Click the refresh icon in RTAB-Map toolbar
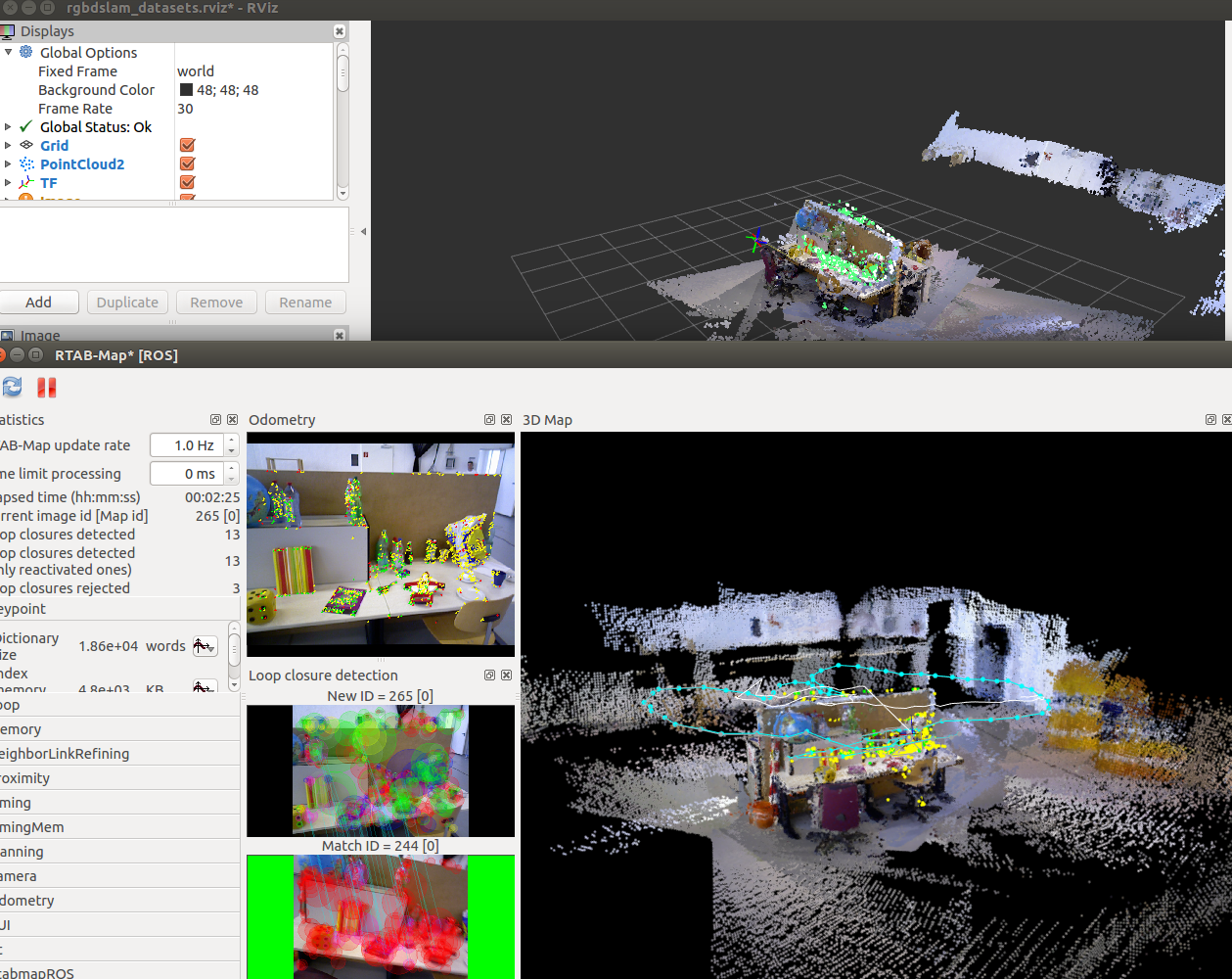1232x979 pixels. point(13,388)
